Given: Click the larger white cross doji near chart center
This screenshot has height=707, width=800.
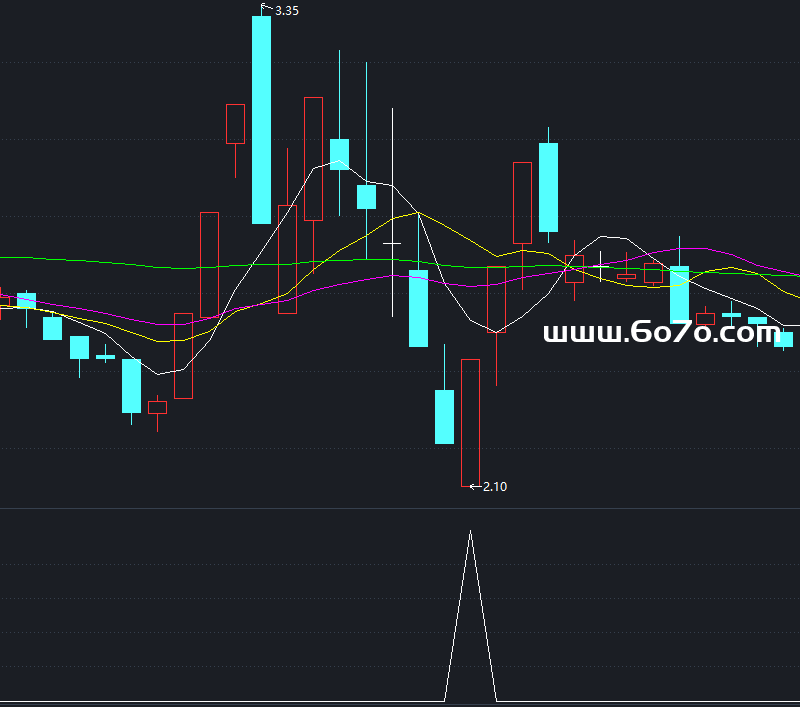Looking at the screenshot, I should coord(392,243).
